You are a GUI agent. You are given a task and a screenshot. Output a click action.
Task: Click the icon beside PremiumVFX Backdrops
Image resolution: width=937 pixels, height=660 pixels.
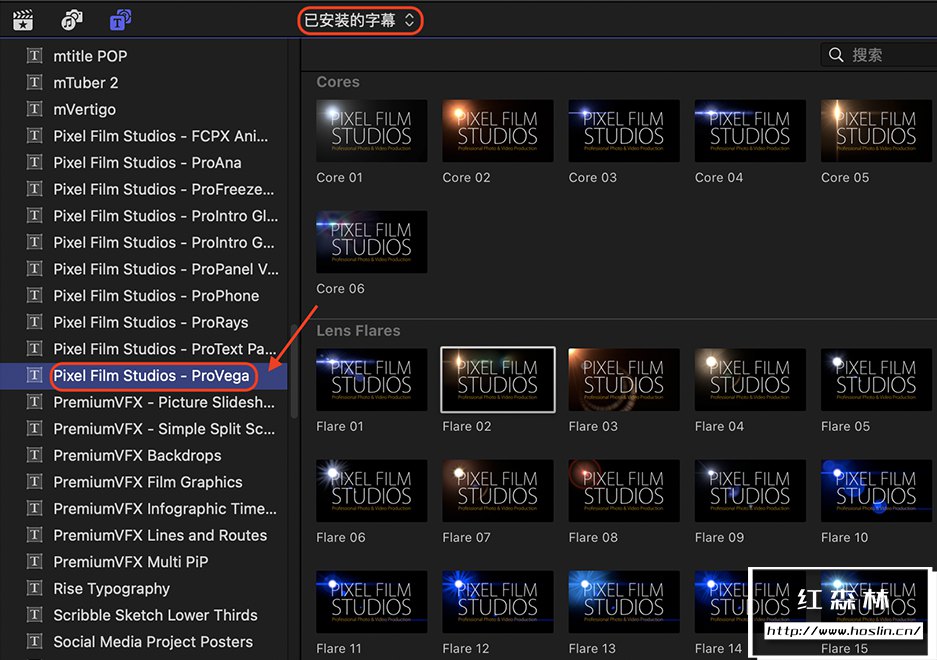35,455
